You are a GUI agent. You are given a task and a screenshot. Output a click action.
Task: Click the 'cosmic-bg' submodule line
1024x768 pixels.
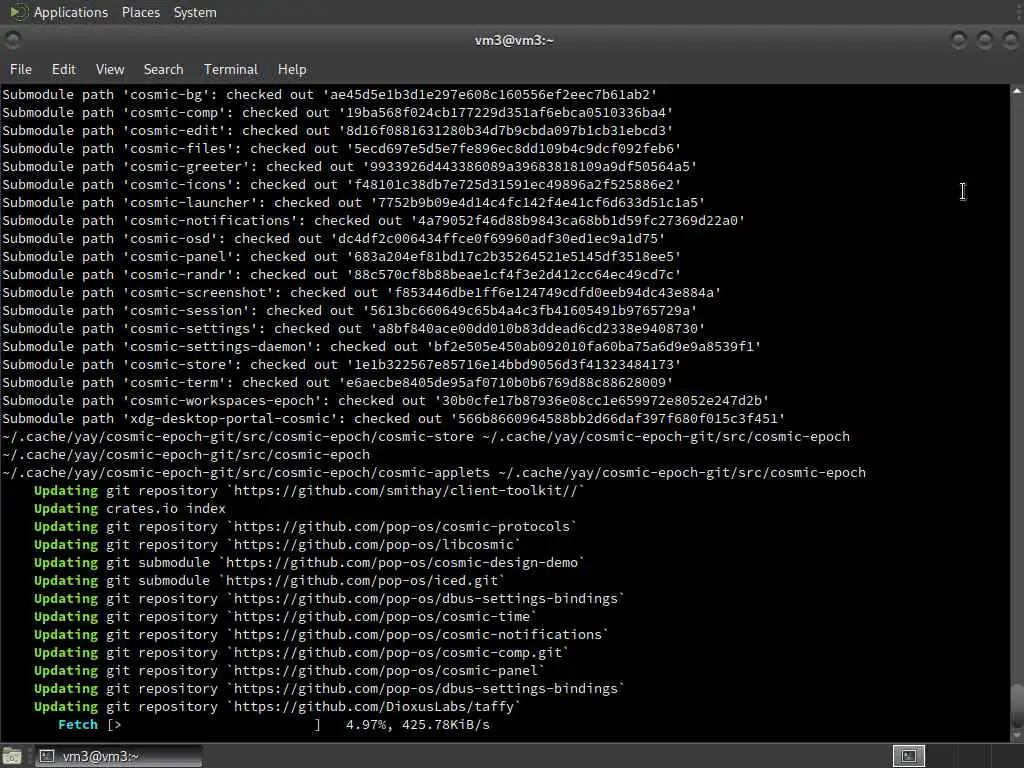[x=330, y=95]
